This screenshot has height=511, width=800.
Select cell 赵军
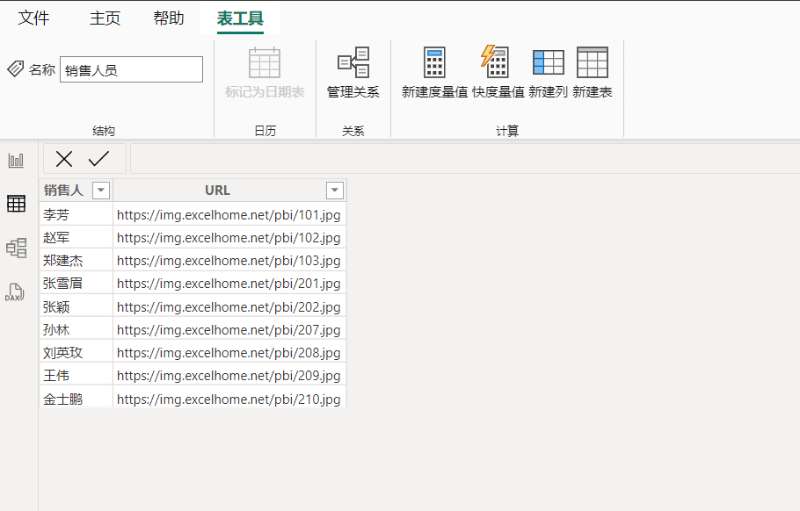pyautogui.click(x=76, y=238)
